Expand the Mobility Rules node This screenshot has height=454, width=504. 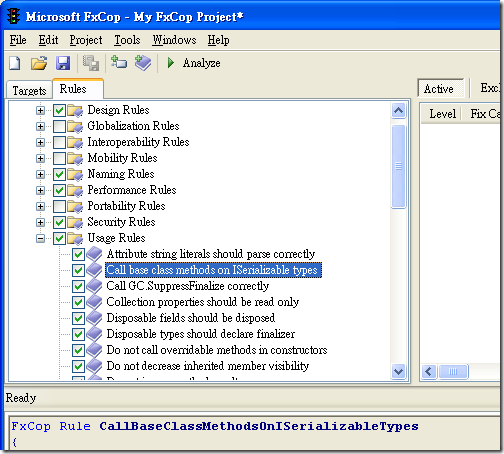pyautogui.click(x=40, y=158)
